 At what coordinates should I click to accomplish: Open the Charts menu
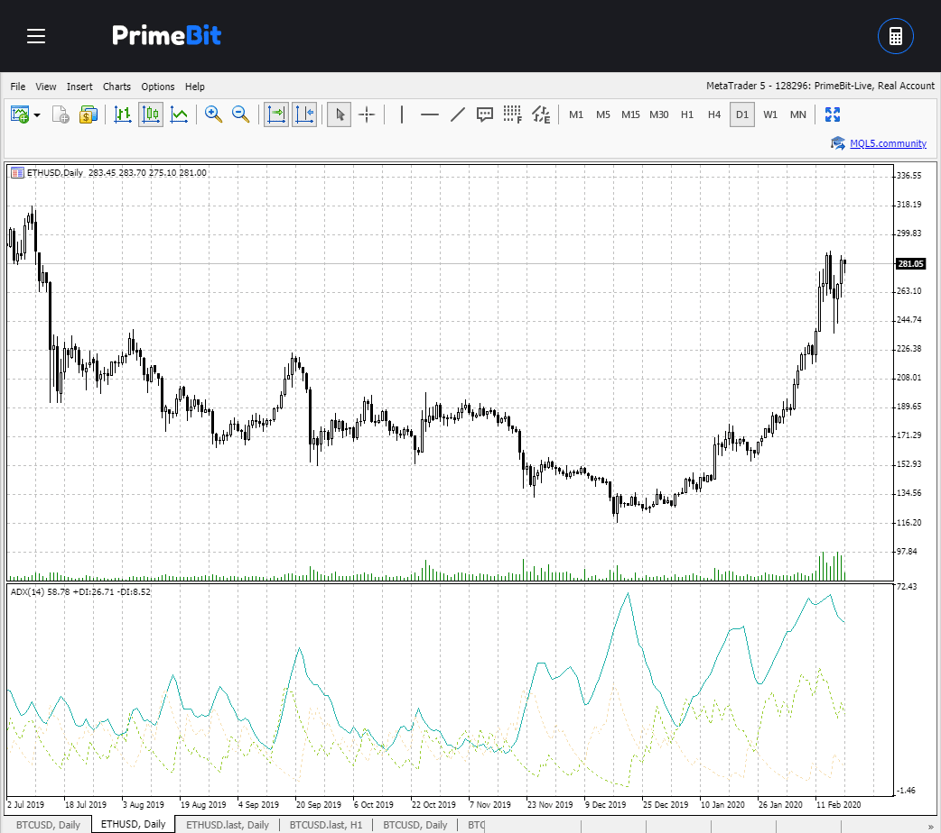click(117, 87)
